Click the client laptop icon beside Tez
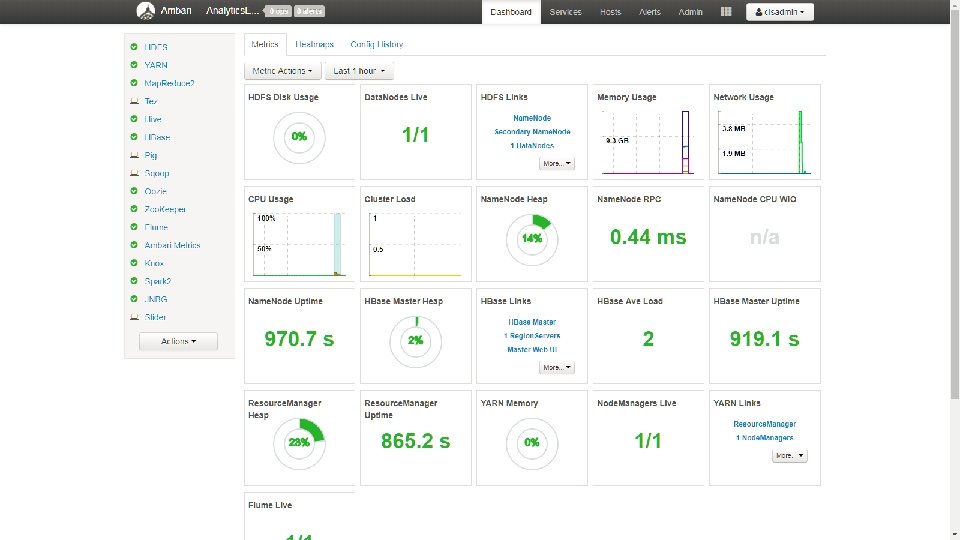 (x=134, y=101)
